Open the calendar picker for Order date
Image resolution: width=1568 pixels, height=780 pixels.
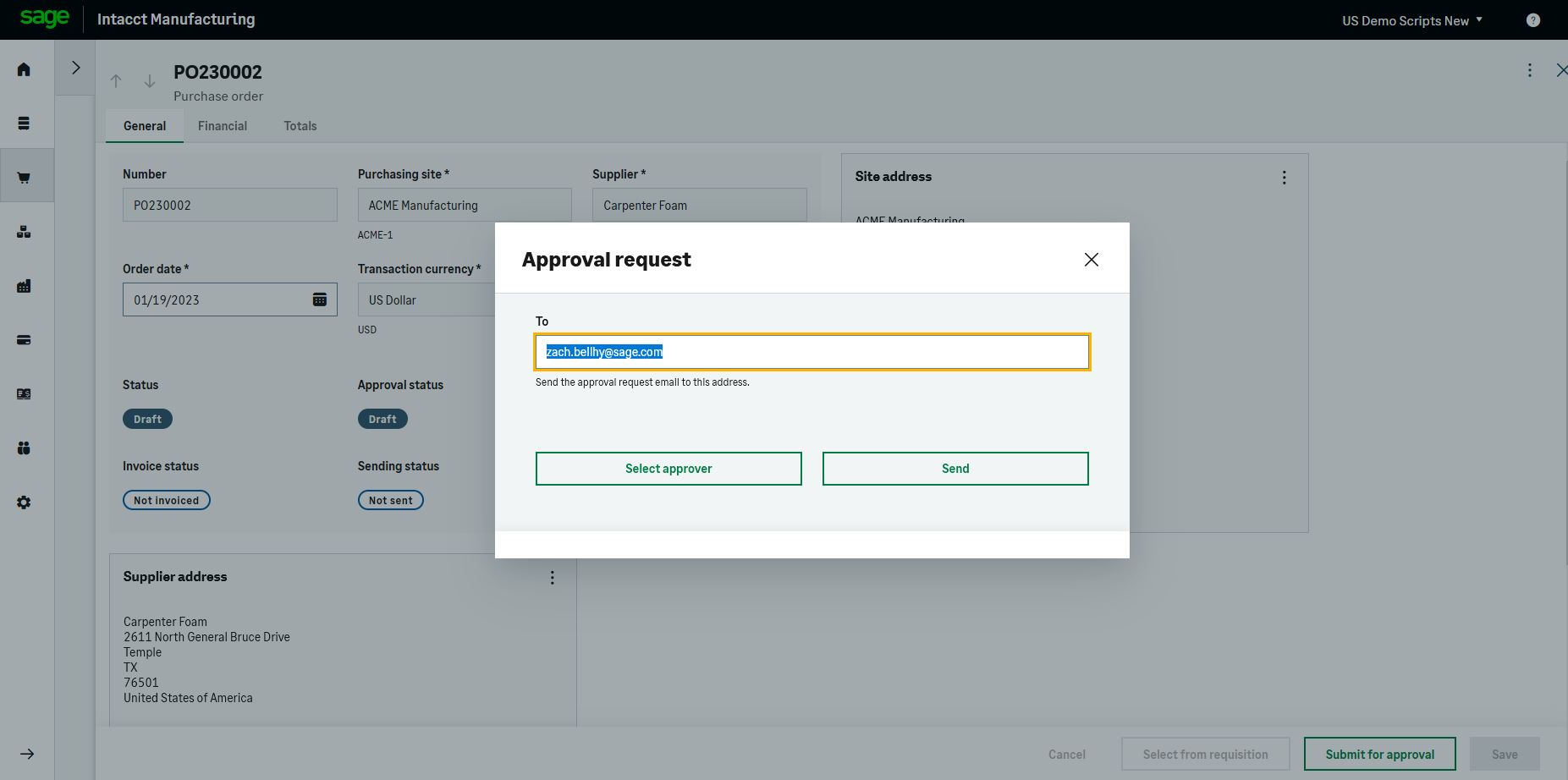pyautogui.click(x=319, y=299)
